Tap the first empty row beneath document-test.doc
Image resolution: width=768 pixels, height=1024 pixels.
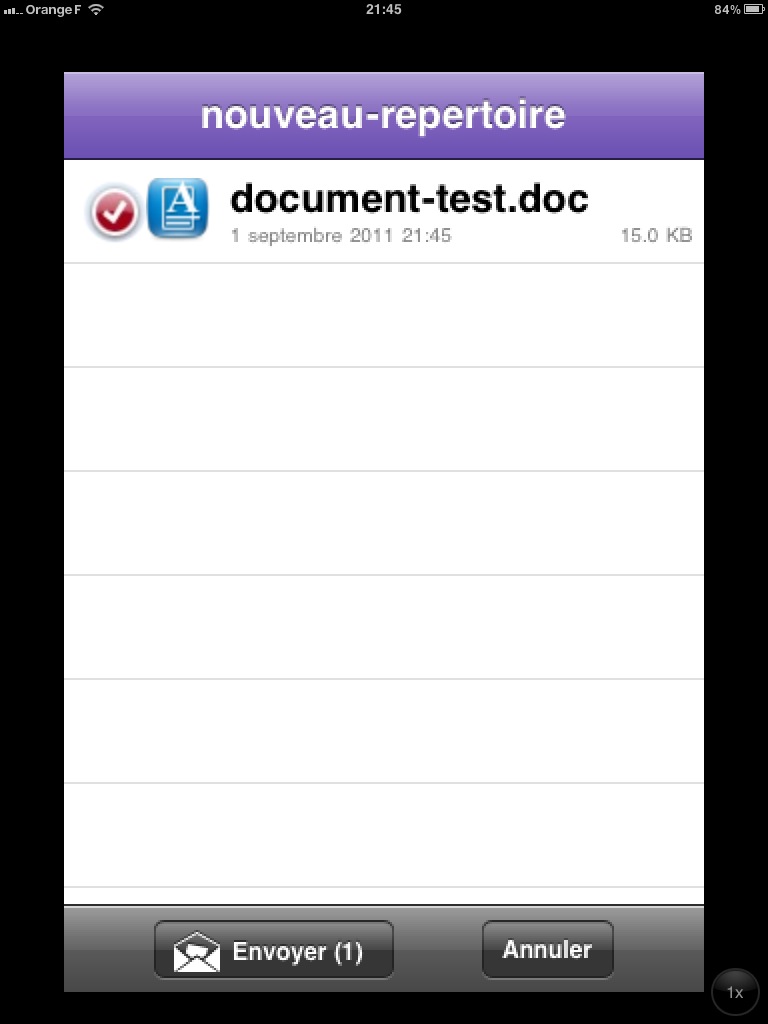click(x=384, y=315)
